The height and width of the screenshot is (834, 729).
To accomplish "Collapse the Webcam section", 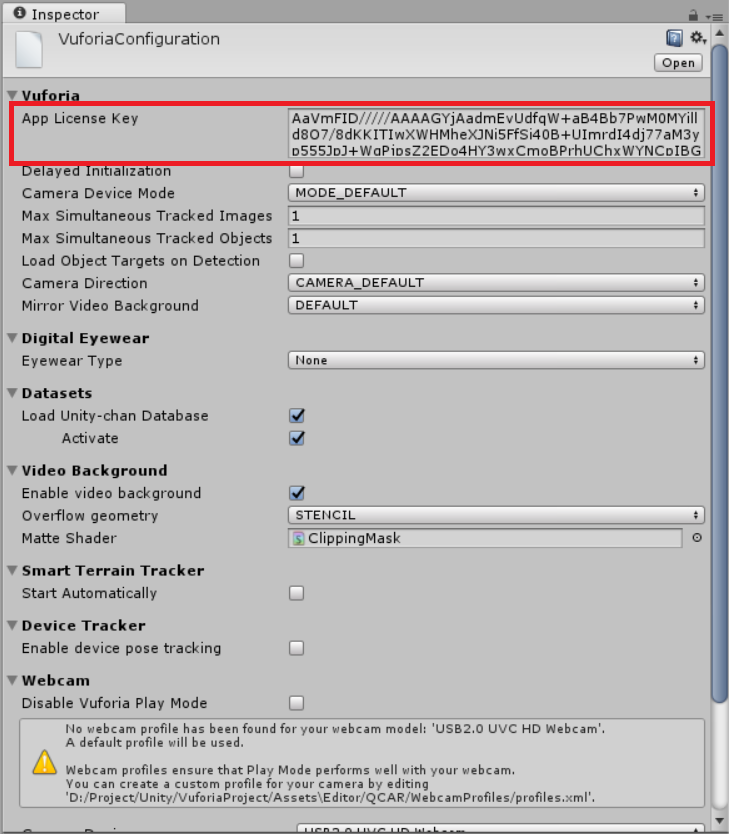I will coord(13,680).
